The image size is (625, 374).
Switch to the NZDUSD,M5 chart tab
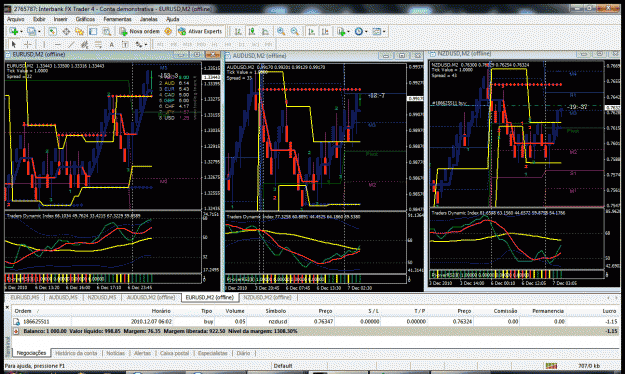(x=102, y=297)
